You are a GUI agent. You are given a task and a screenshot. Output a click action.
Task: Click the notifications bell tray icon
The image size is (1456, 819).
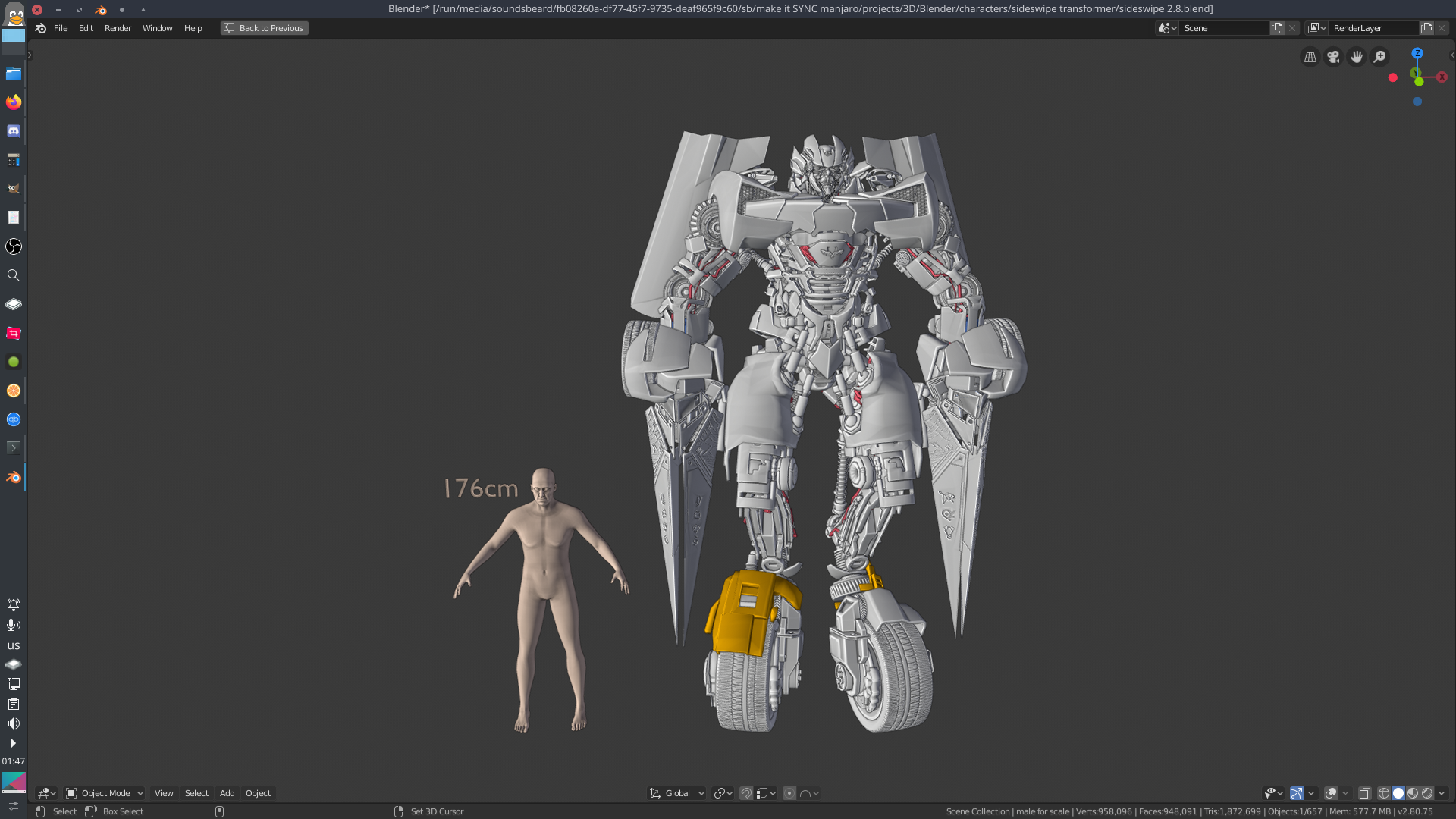[x=13, y=604]
